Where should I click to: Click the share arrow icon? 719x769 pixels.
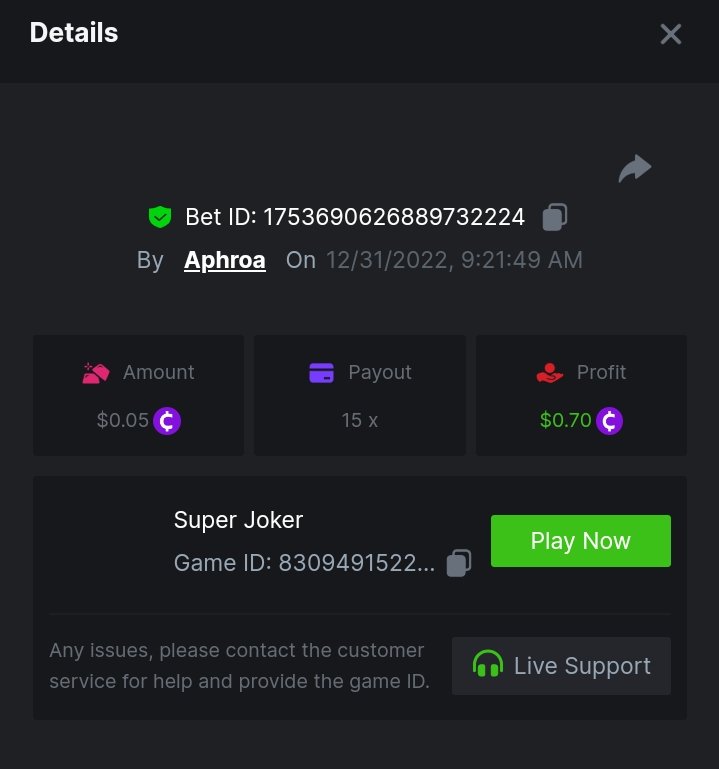[635, 169]
